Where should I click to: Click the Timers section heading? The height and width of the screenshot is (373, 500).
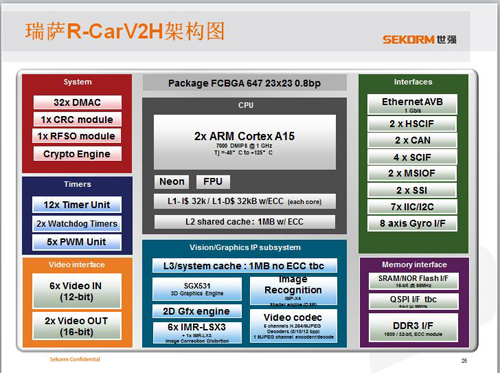pos(77,184)
